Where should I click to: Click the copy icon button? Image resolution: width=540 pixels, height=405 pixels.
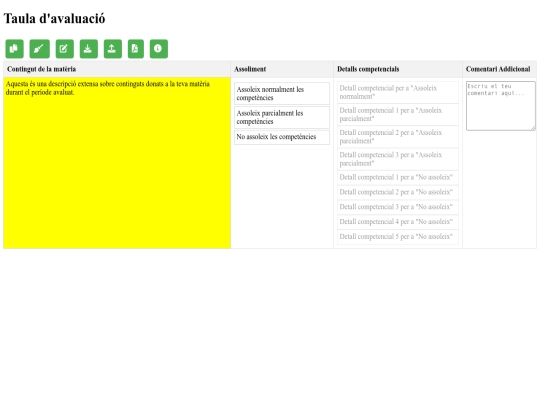[14, 49]
